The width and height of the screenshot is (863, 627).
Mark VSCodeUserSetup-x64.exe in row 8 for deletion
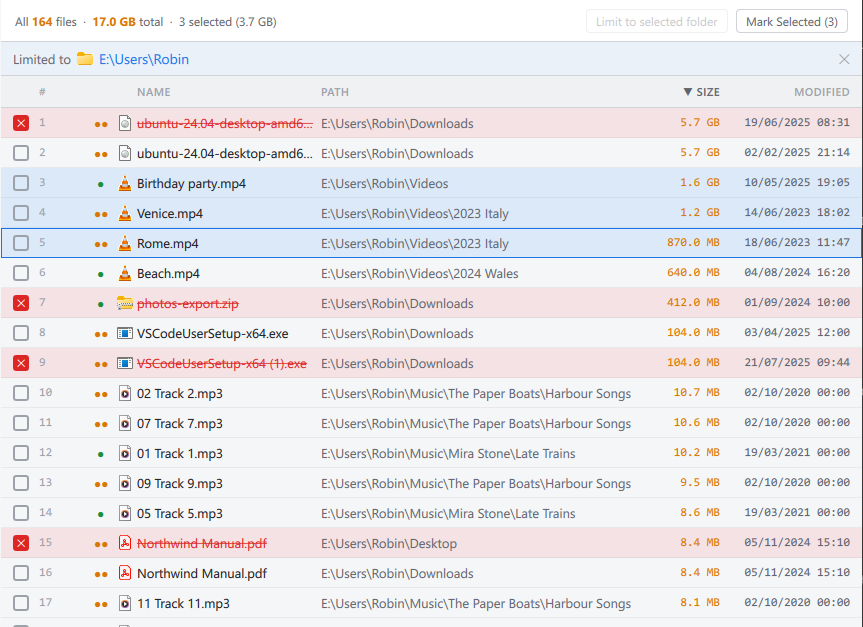pos(21,333)
